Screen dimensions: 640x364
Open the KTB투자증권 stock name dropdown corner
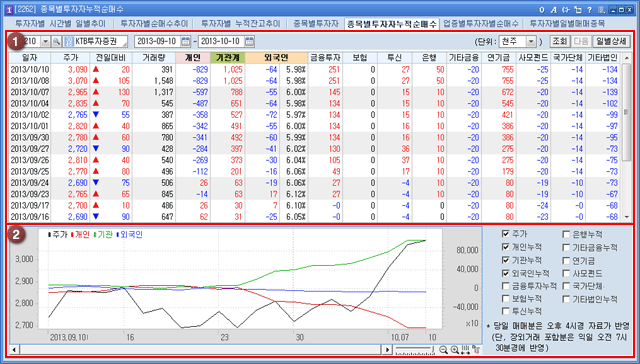point(124,44)
